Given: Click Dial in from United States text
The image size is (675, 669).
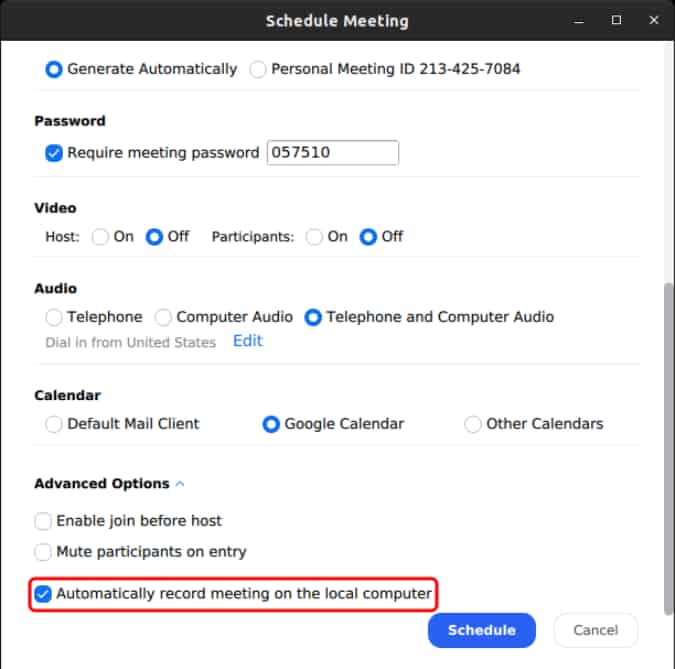Looking at the screenshot, I should tap(130, 343).
